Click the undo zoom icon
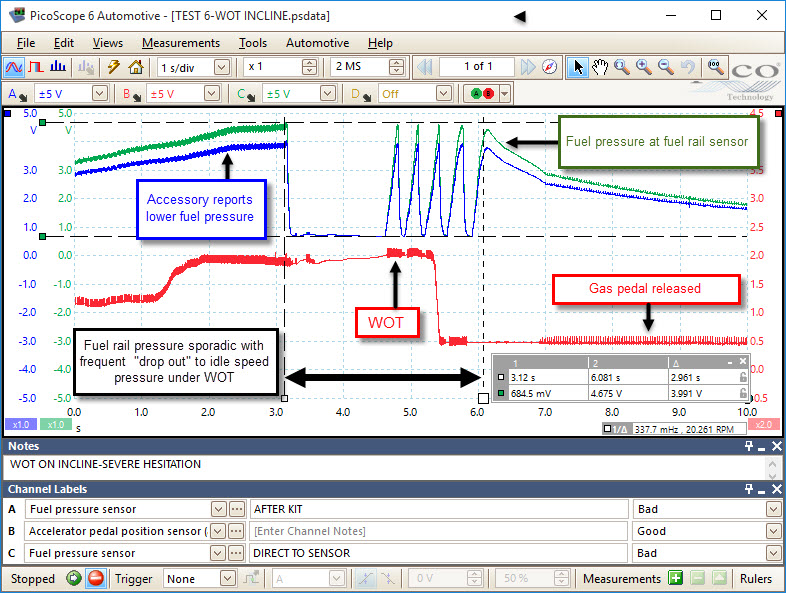Image resolution: width=786 pixels, height=593 pixels. tap(688, 67)
